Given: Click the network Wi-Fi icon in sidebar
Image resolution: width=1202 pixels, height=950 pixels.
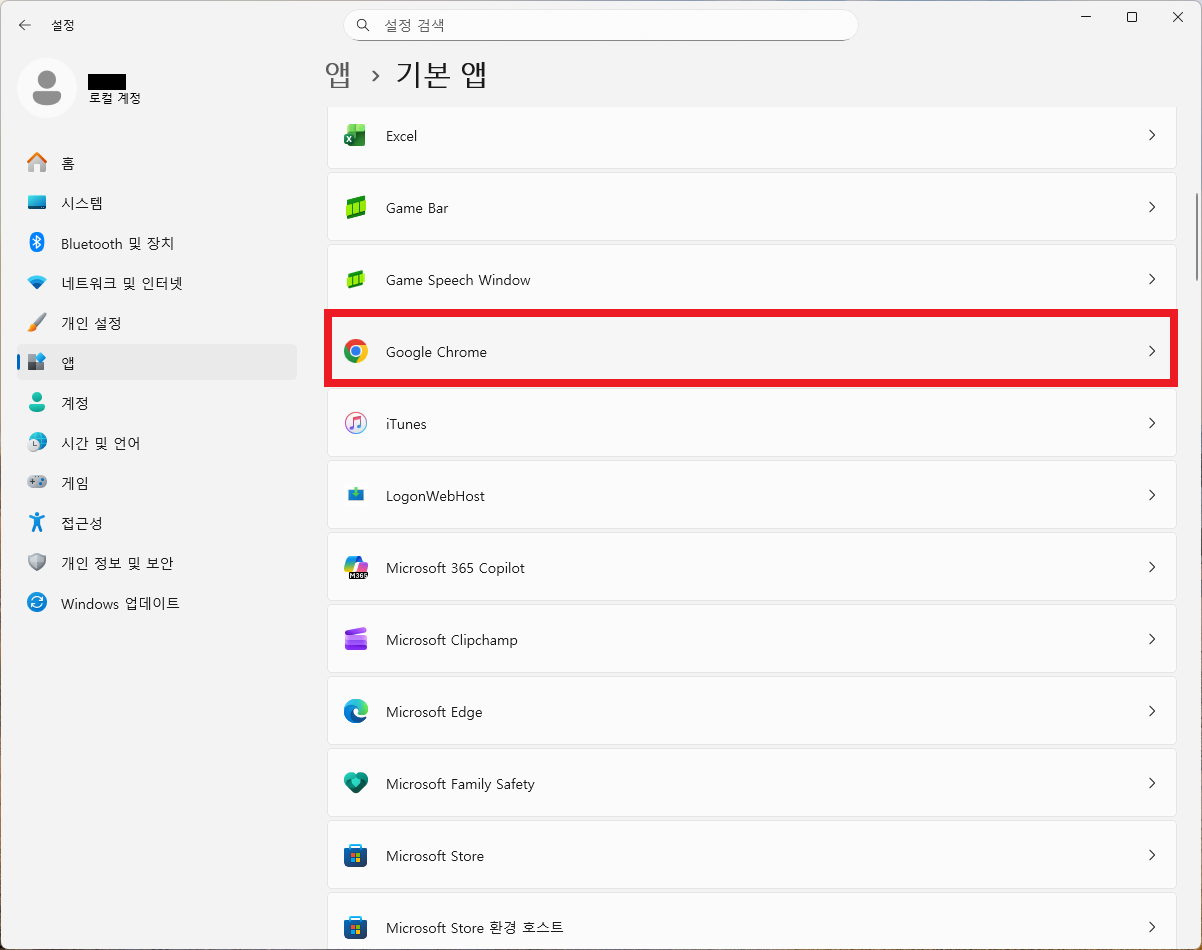Looking at the screenshot, I should click(x=37, y=282).
